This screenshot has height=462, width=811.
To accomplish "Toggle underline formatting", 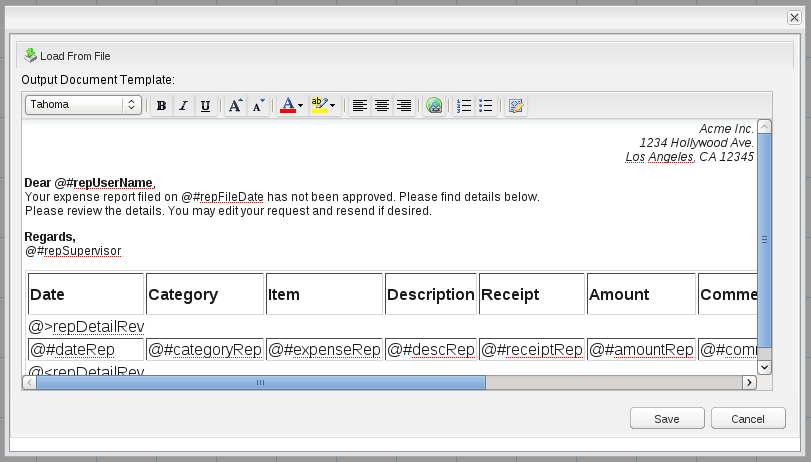I will [x=205, y=105].
